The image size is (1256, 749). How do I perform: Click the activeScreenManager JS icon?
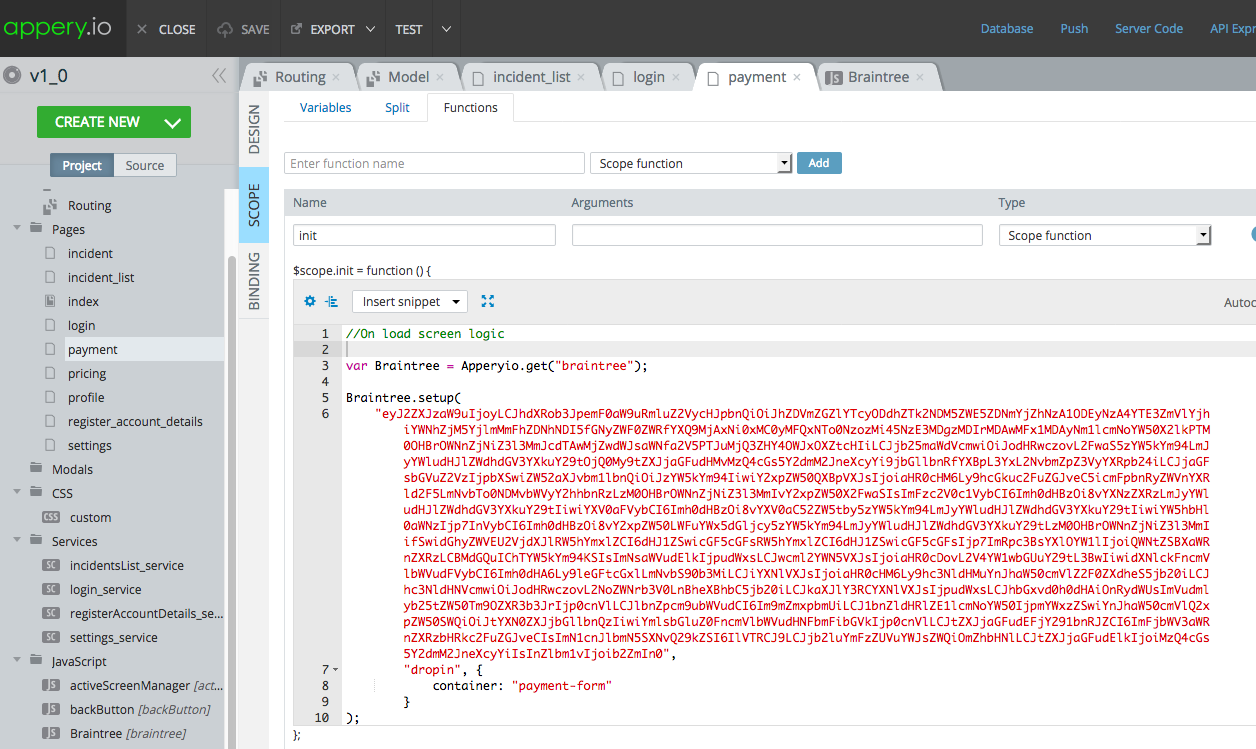(x=51, y=685)
